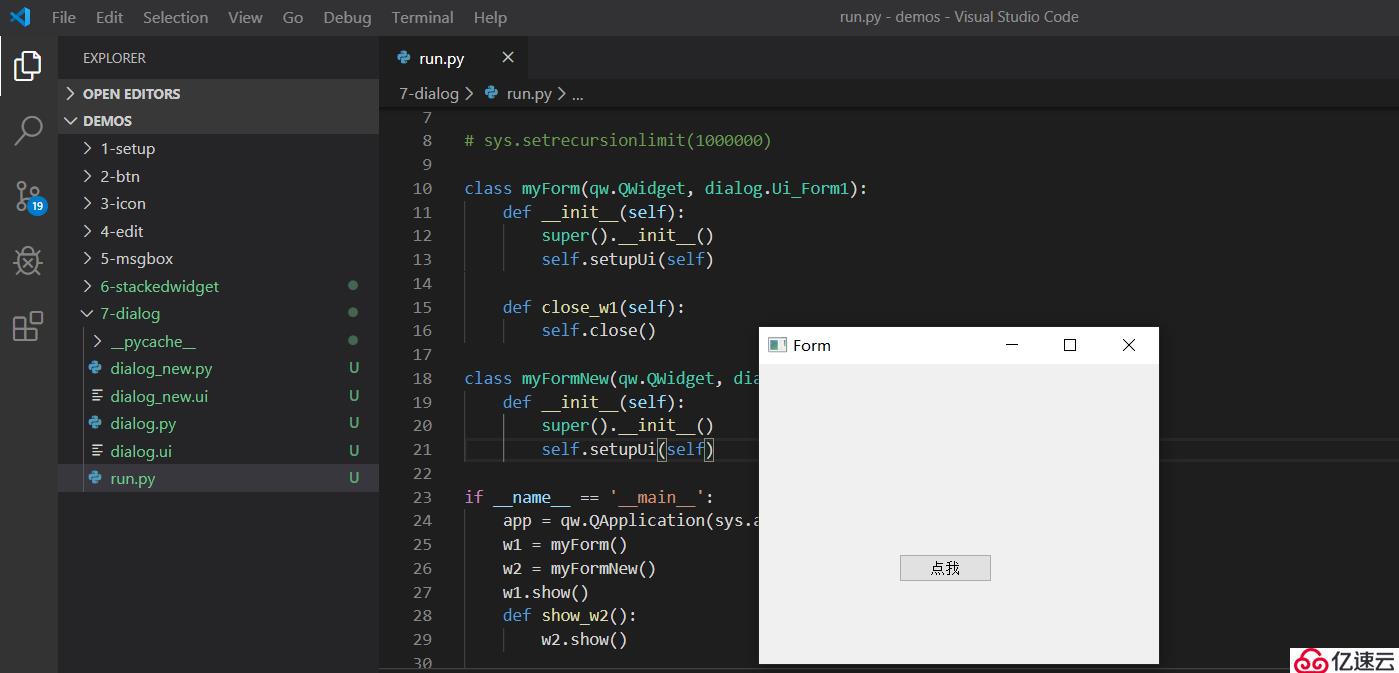Viewport: 1399px width, 673px height.
Task: Click the 点我 button in Form window
Action: coord(945,568)
